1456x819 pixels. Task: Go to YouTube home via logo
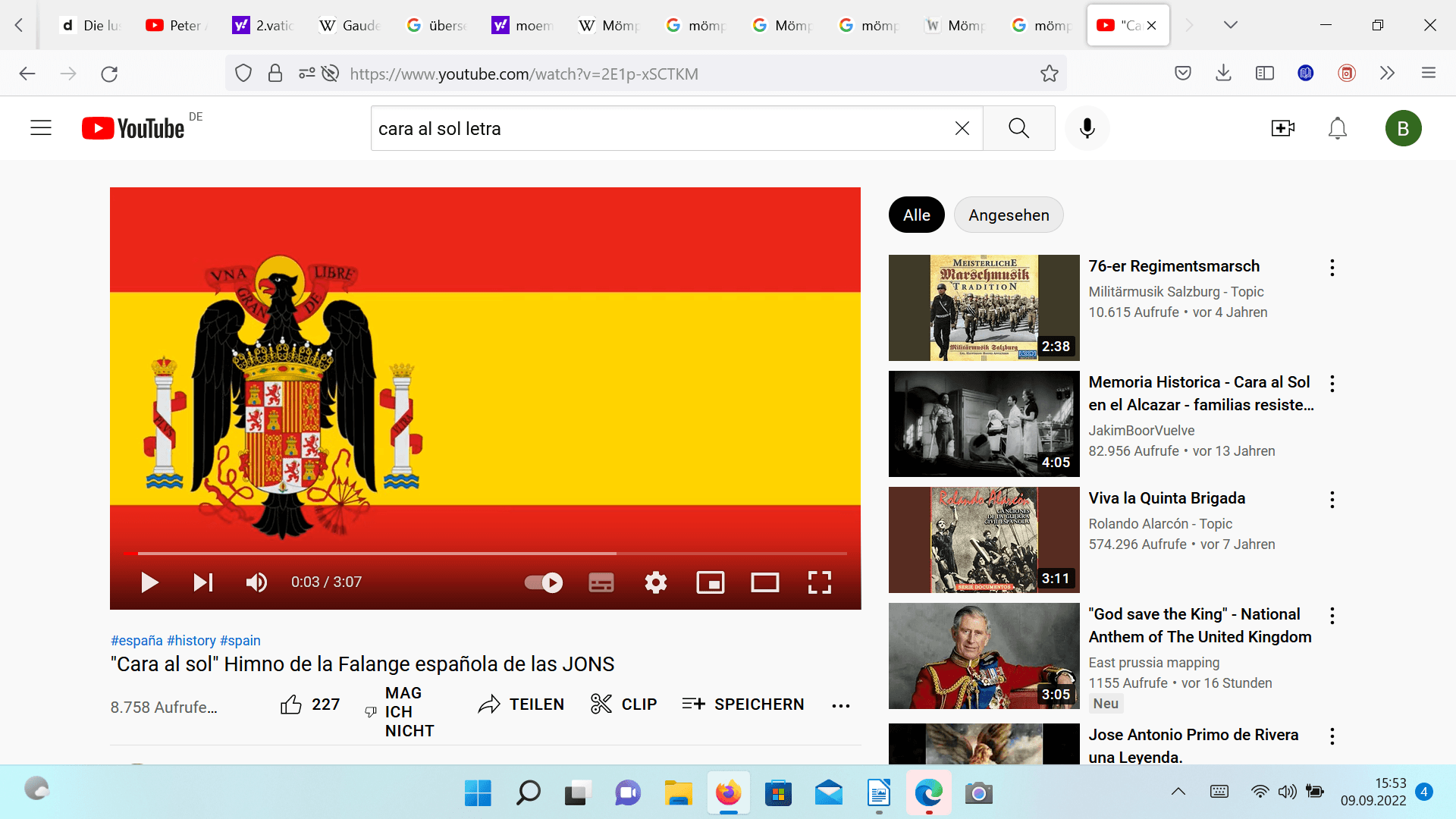click(133, 128)
